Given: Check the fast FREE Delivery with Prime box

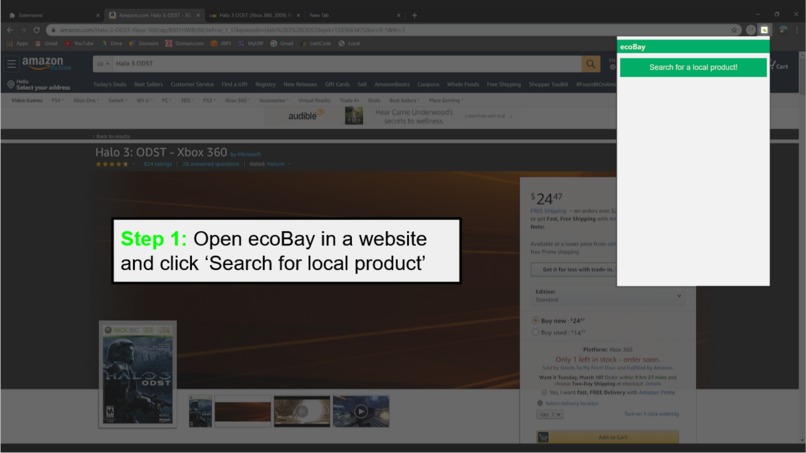Looking at the screenshot, I should point(544,392).
